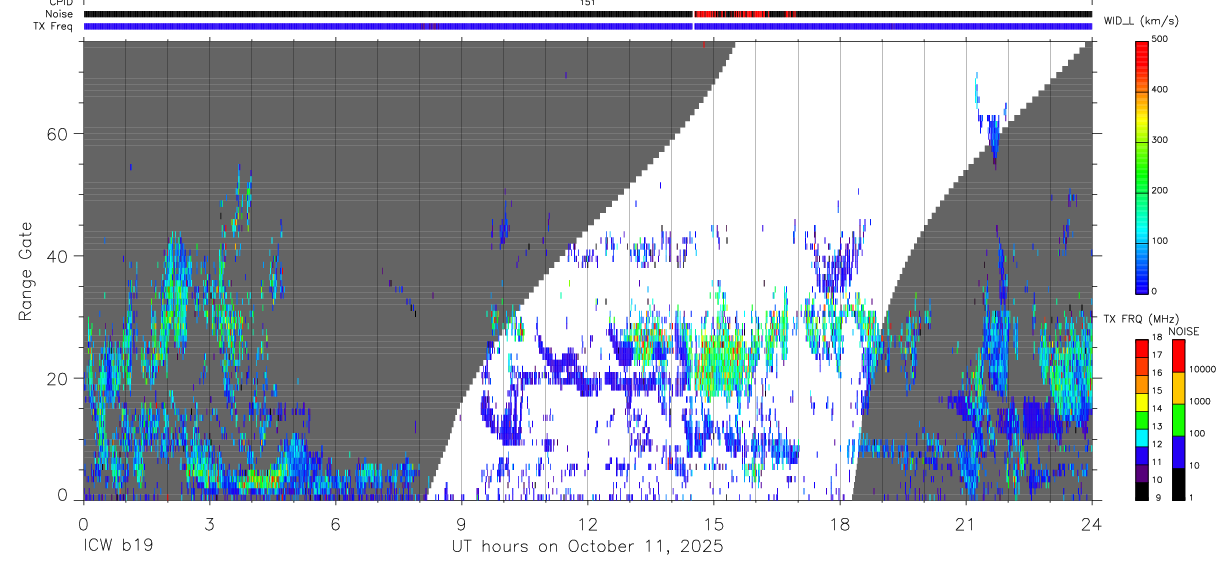Click the blue 10–100 swatch in NOISE legend
1228x567 pixels.
(1177, 451)
